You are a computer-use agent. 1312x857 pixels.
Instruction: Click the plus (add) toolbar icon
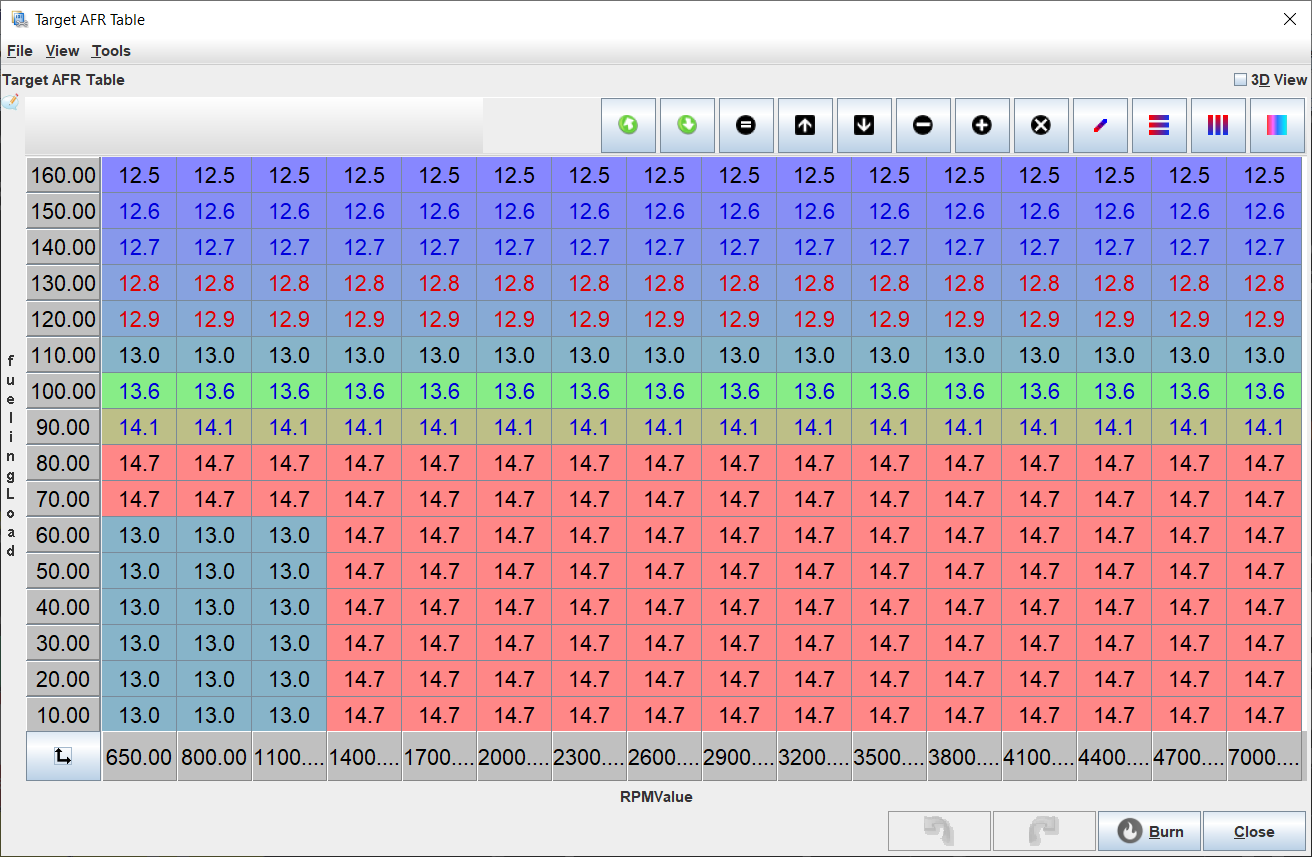pyautogui.click(x=982, y=125)
